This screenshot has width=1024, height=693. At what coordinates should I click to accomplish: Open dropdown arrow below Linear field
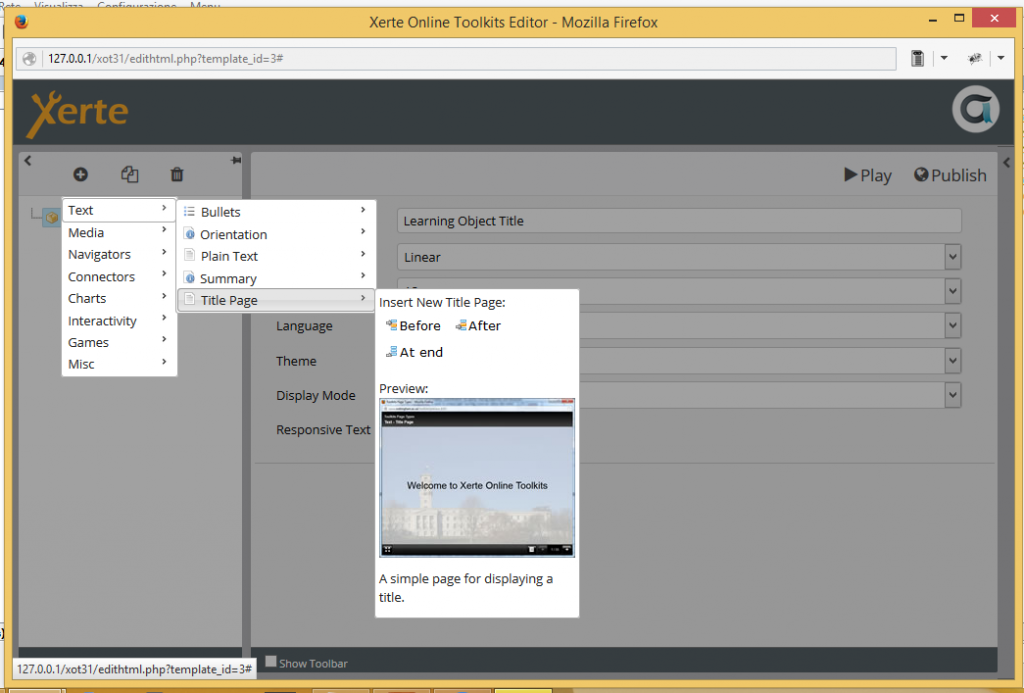(952, 291)
